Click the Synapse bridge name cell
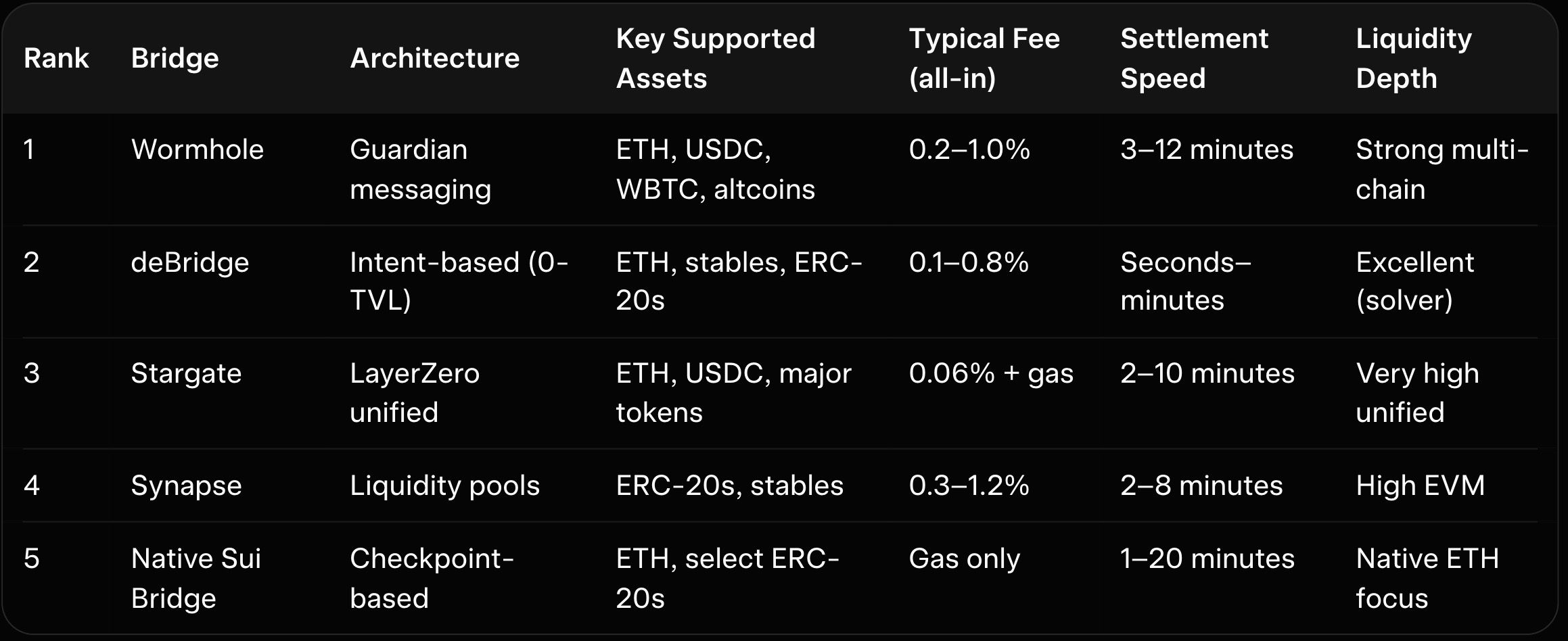This screenshot has height=641, width=1568. [x=186, y=485]
